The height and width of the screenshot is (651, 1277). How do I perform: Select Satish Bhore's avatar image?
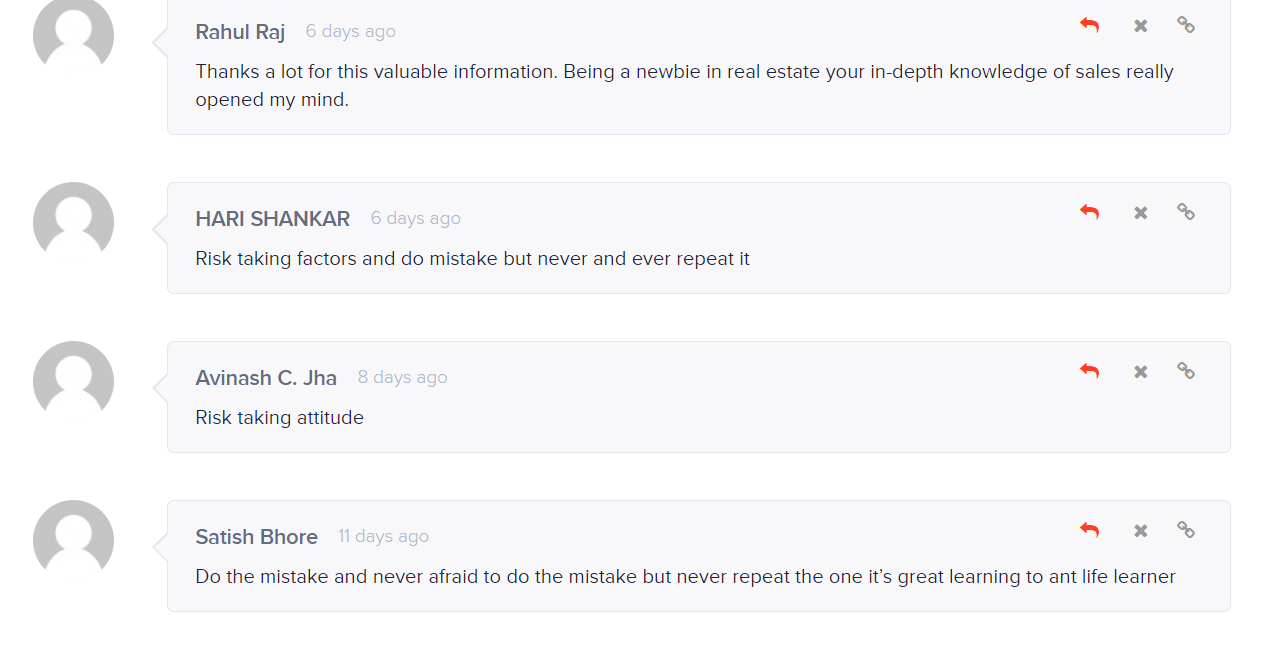pyautogui.click(x=73, y=540)
